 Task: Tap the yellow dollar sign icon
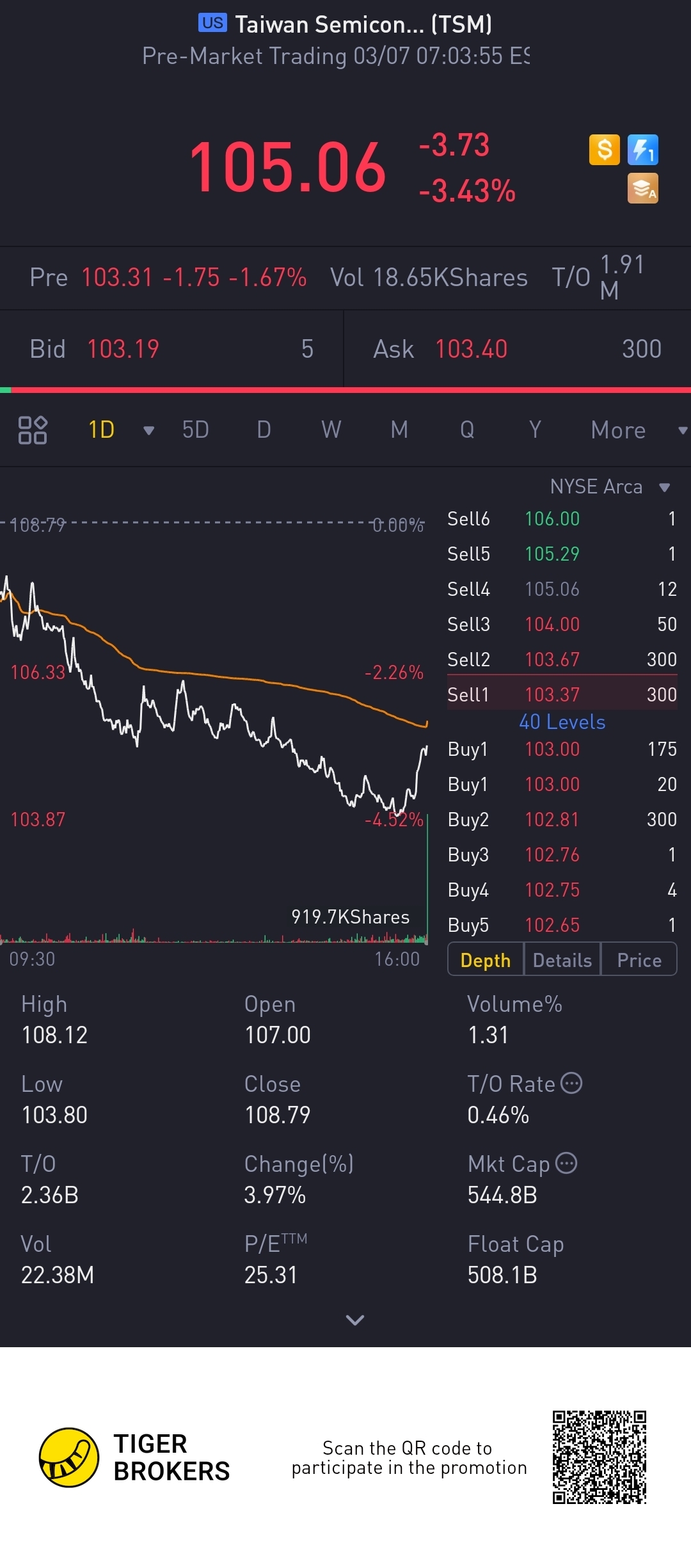coord(604,150)
